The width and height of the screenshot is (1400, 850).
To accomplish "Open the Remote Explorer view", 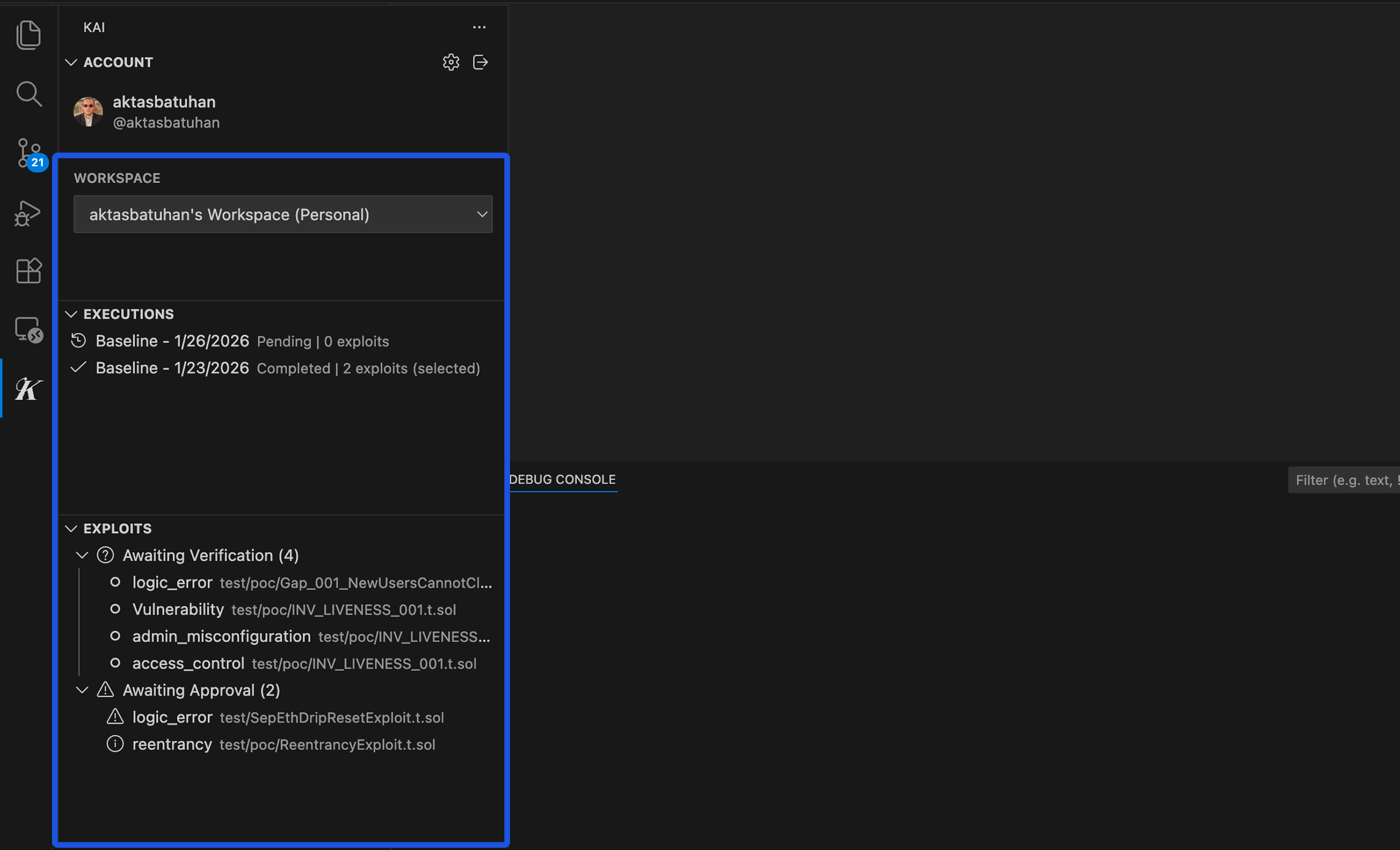I will (x=28, y=329).
